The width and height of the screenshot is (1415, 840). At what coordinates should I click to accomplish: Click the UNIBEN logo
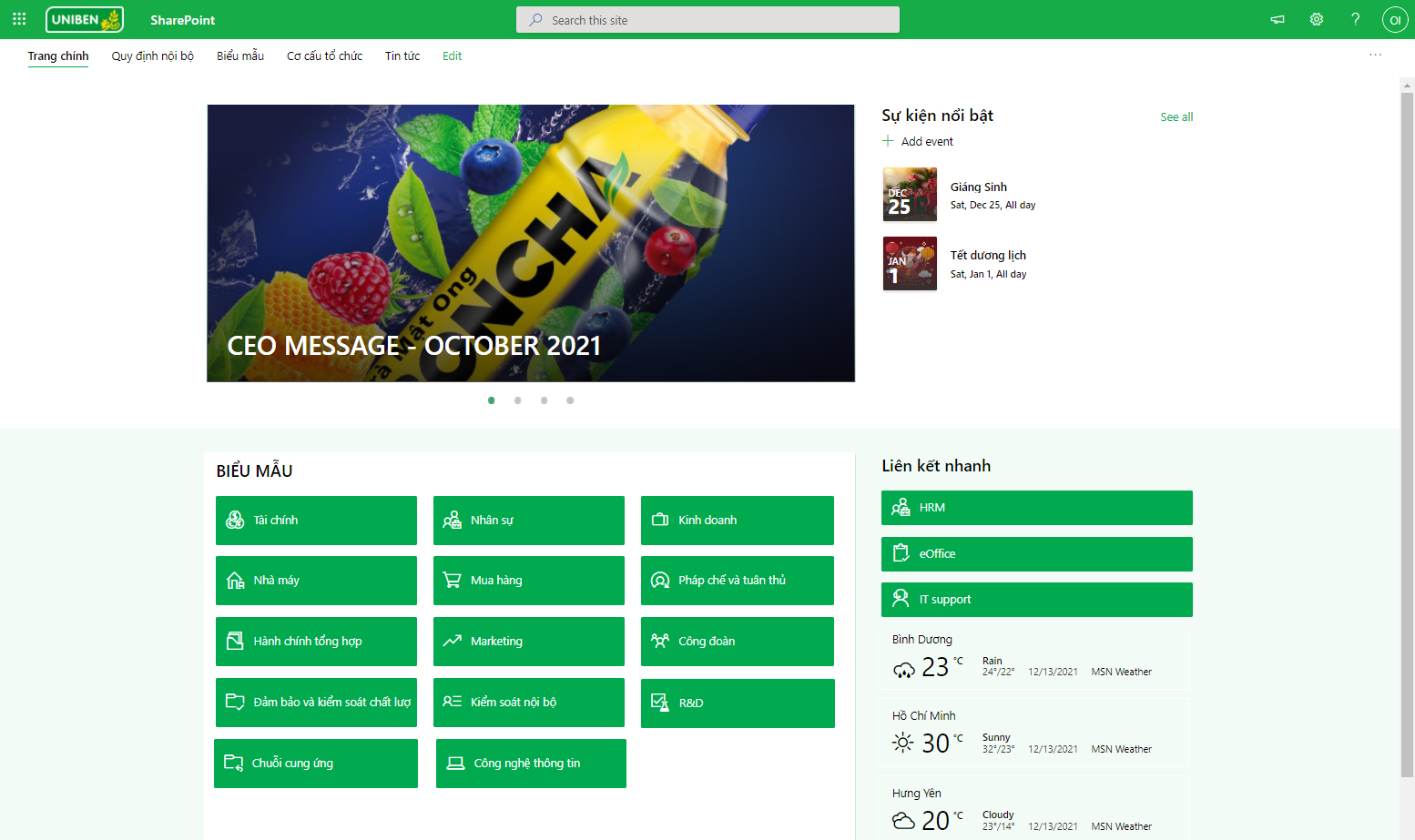(85, 20)
